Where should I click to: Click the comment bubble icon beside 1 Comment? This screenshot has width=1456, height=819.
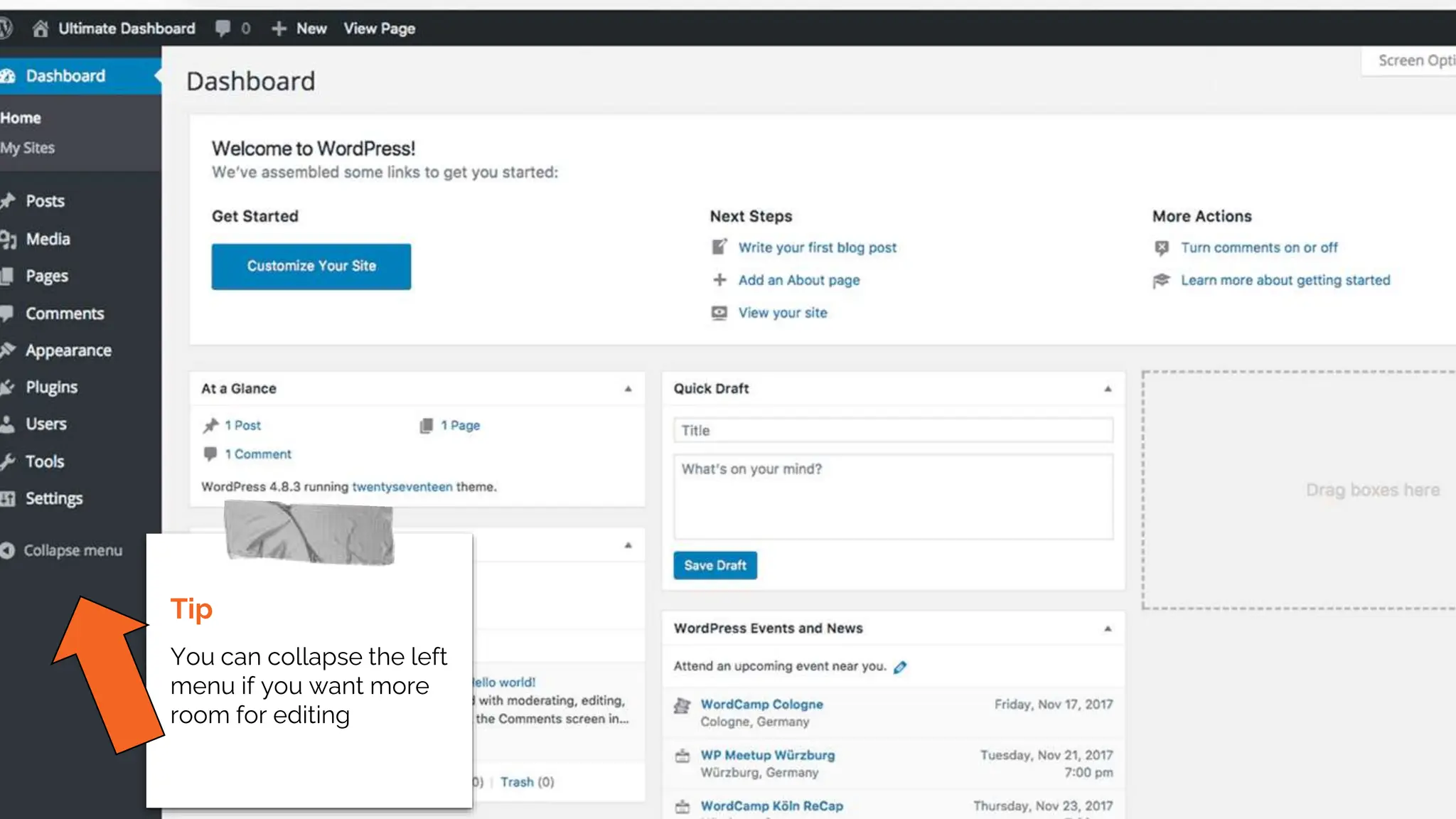coord(210,454)
